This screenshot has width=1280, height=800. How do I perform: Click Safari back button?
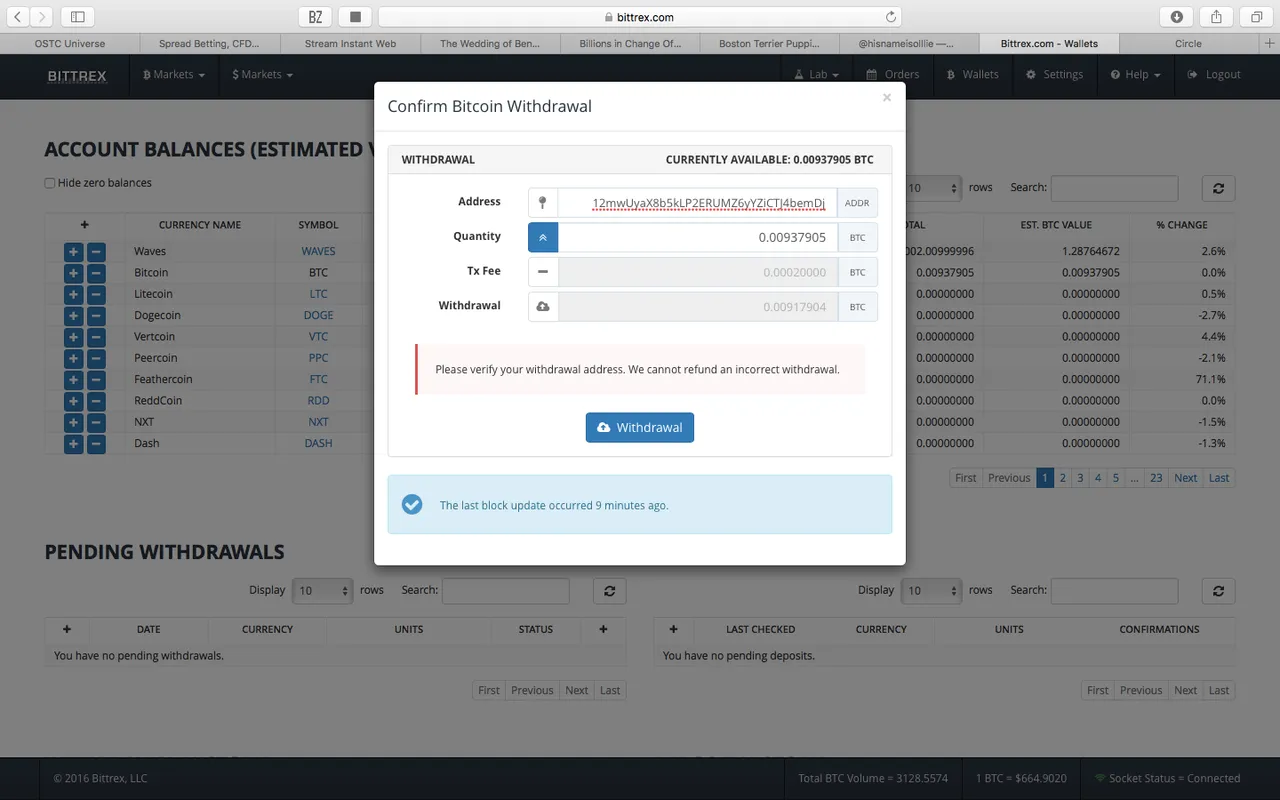click(18, 17)
